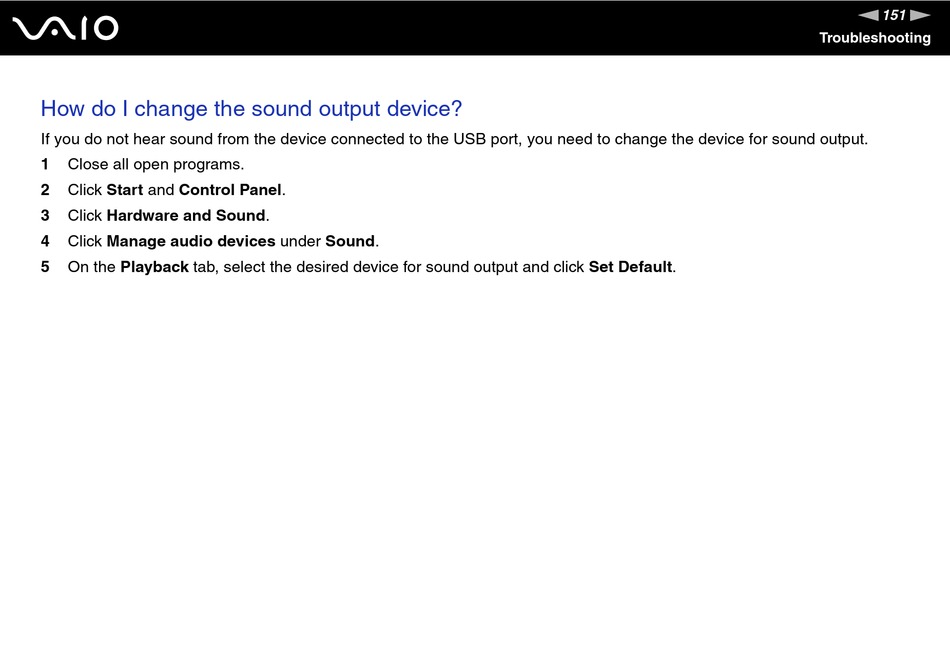Click bold Playback word in step 5
950x671 pixels.
coord(154,267)
